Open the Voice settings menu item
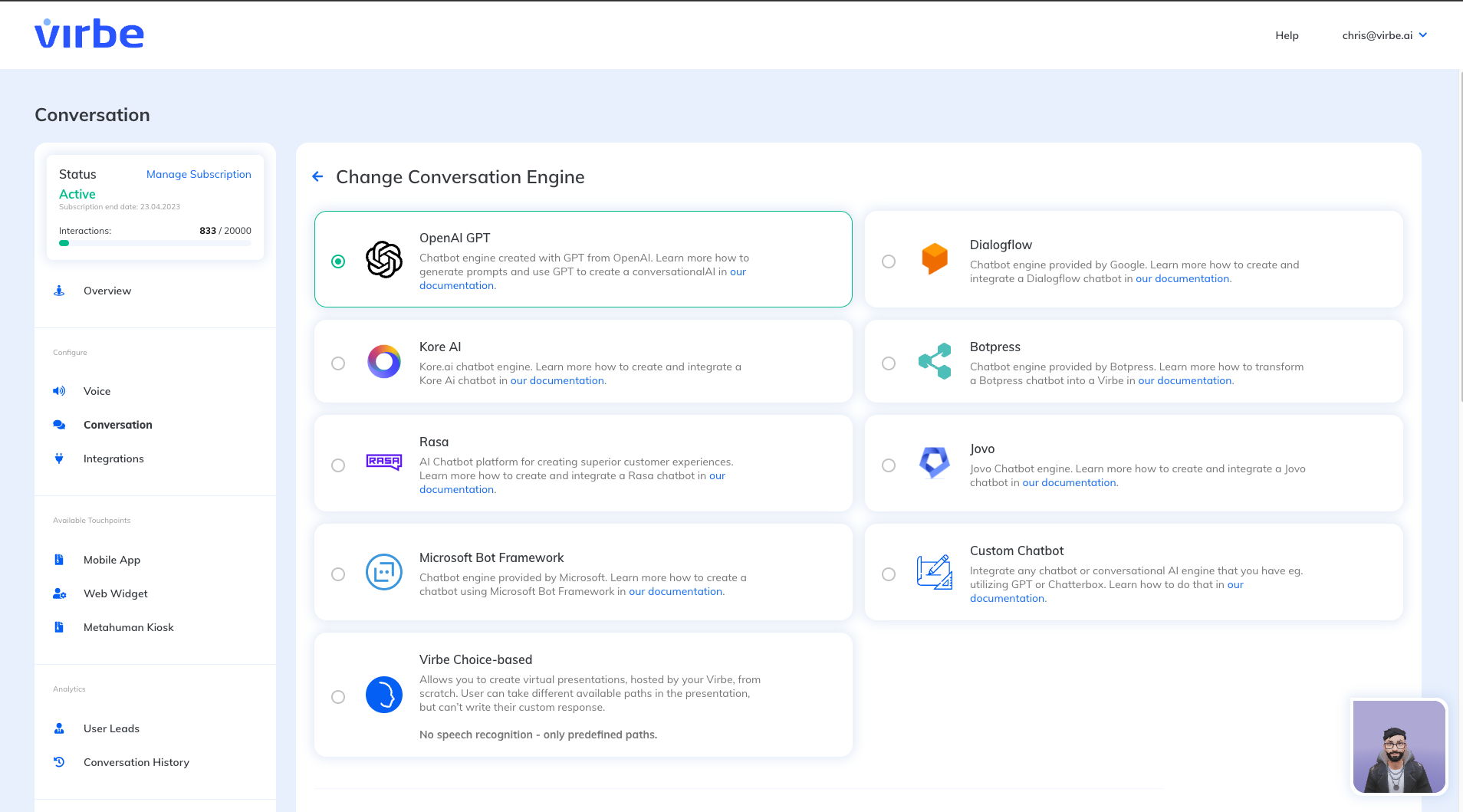This screenshot has width=1463, height=812. coord(97,391)
